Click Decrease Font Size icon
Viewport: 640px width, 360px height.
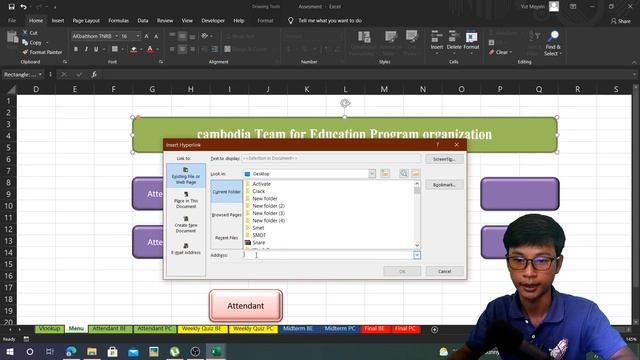click(x=156, y=36)
